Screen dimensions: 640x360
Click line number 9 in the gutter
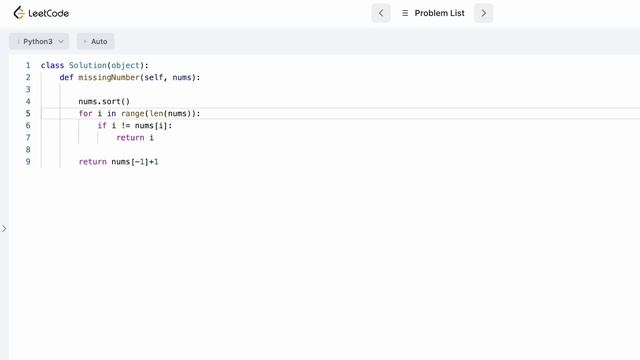(x=28, y=162)
